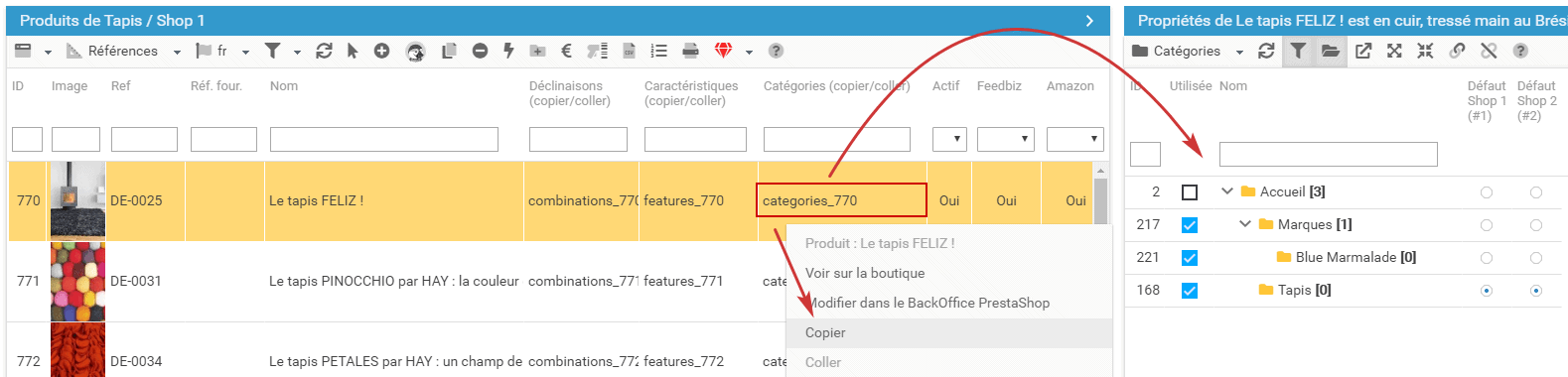Click the Nom filter field in products grid

coord(384,139)
